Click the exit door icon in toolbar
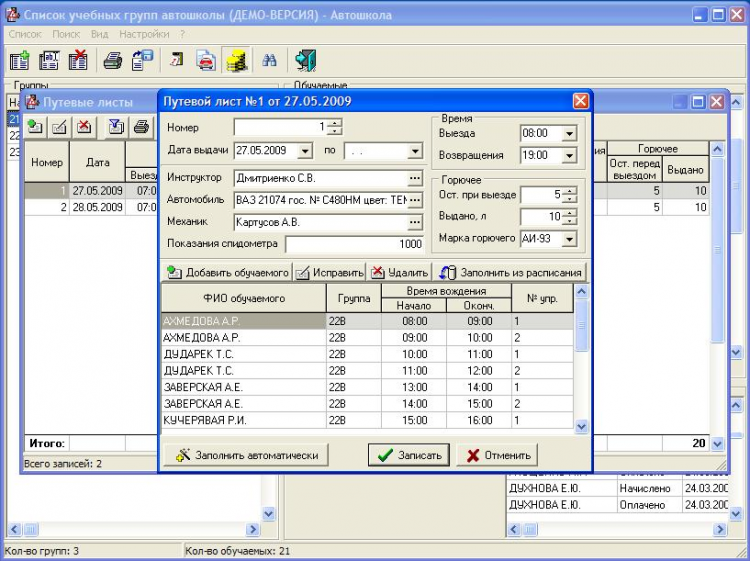 click(x=306, y=60)
